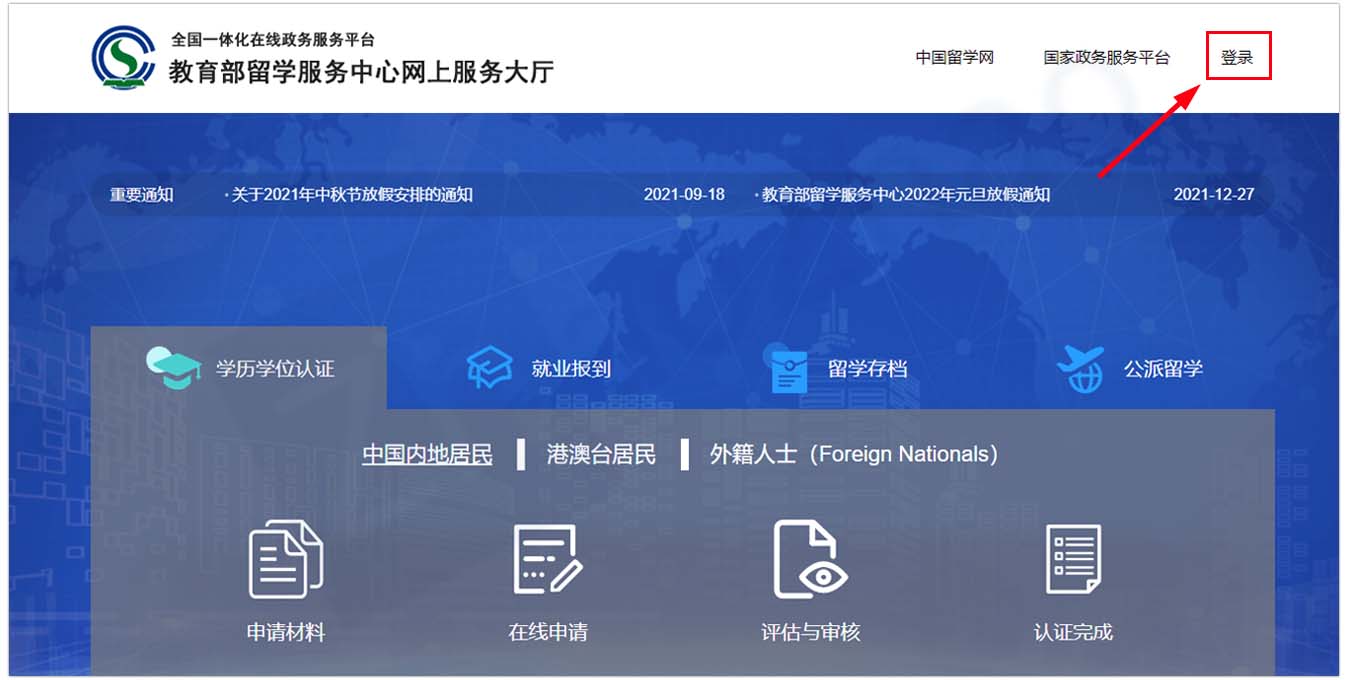Click the 申请材料 documents icon
Screen dimensions: 1348x680
coord(286,559)
